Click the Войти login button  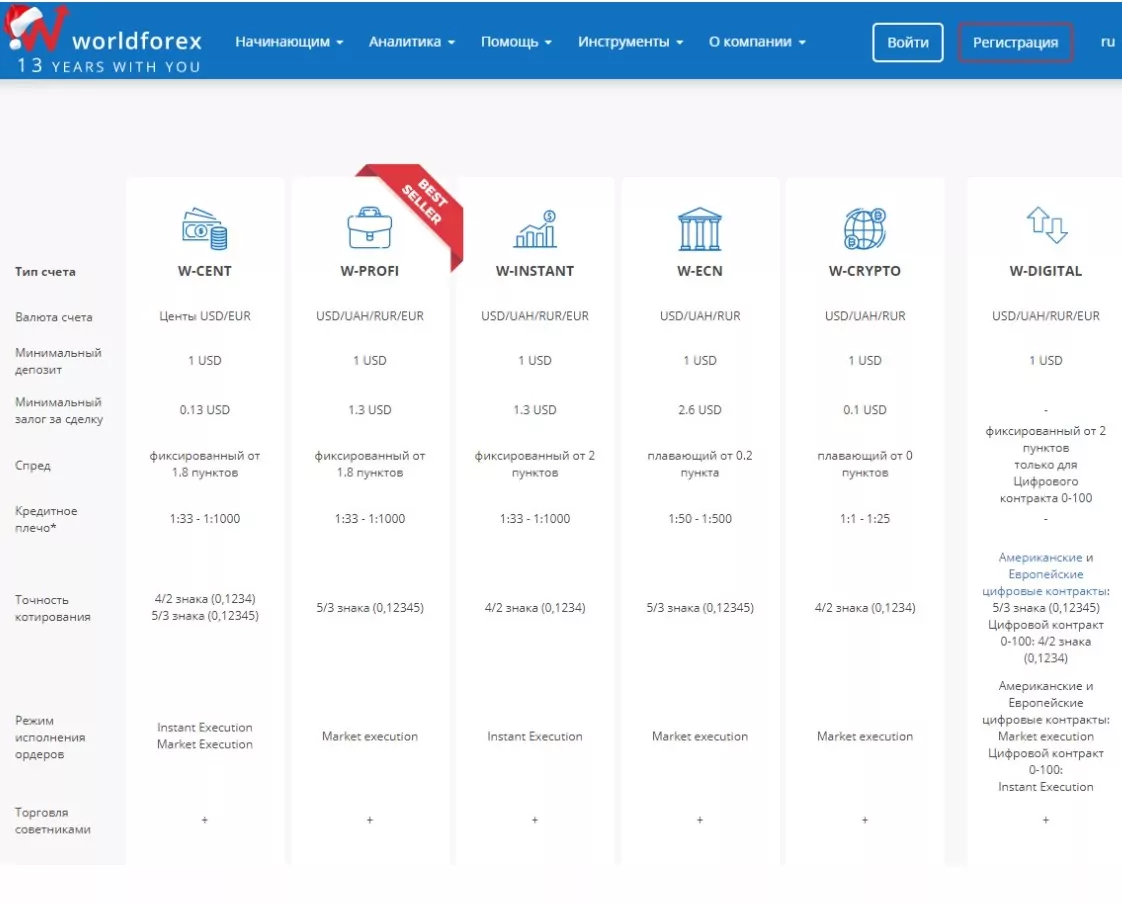[x=907, y=42]
